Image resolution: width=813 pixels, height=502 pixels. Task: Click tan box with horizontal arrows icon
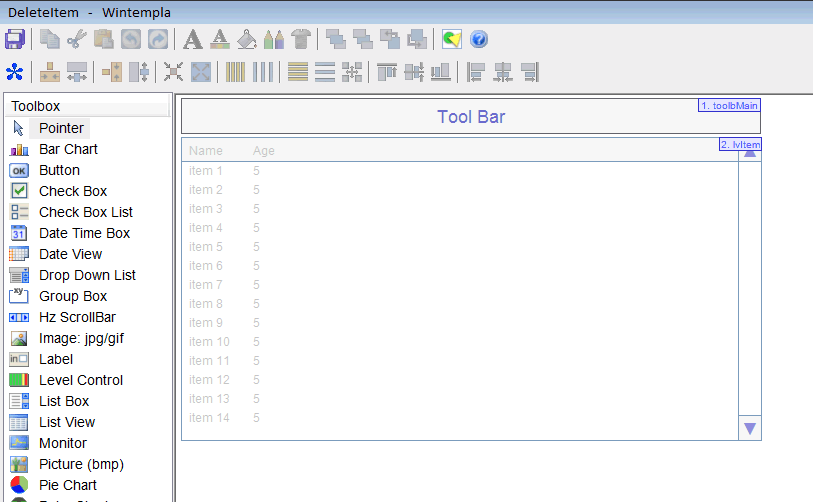coord(50,72)
